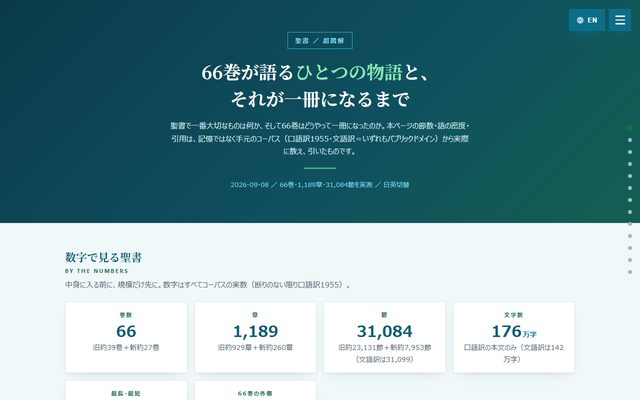Click the BY THE NUMBERS subtitle
Viewport: 640px width, 400px height.
[x=96, y=271]
